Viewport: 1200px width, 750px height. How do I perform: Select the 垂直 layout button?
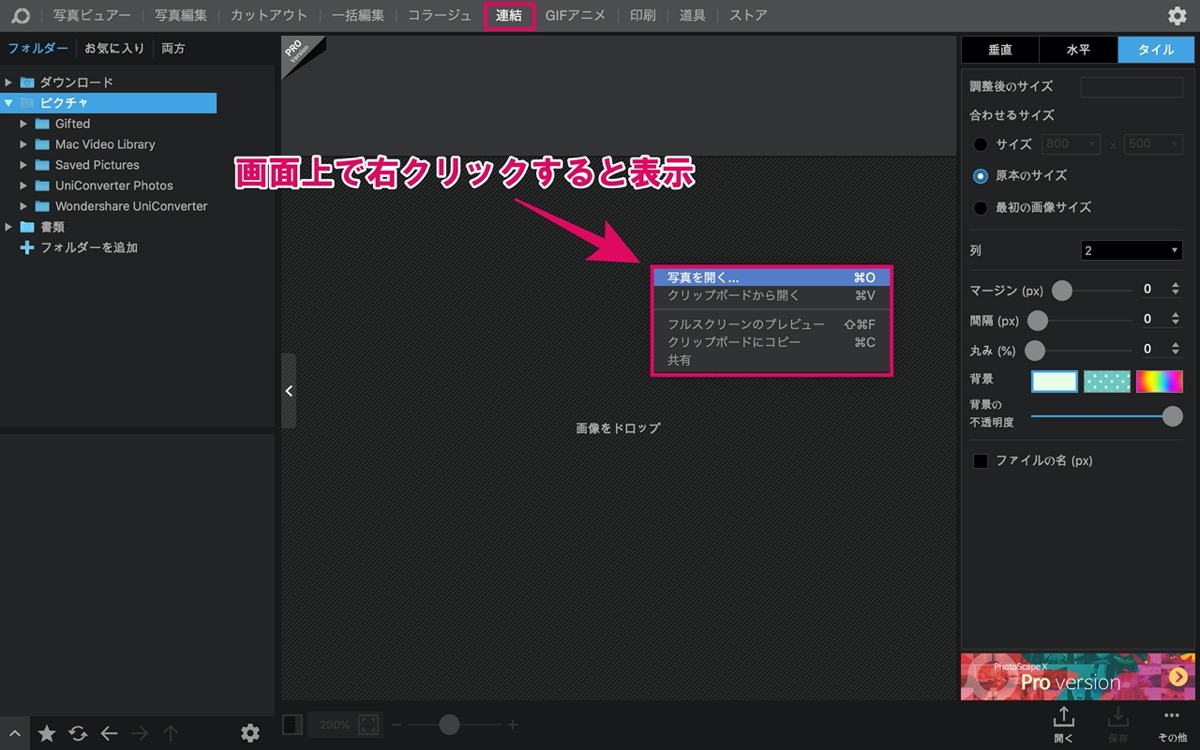[1000, 50]
